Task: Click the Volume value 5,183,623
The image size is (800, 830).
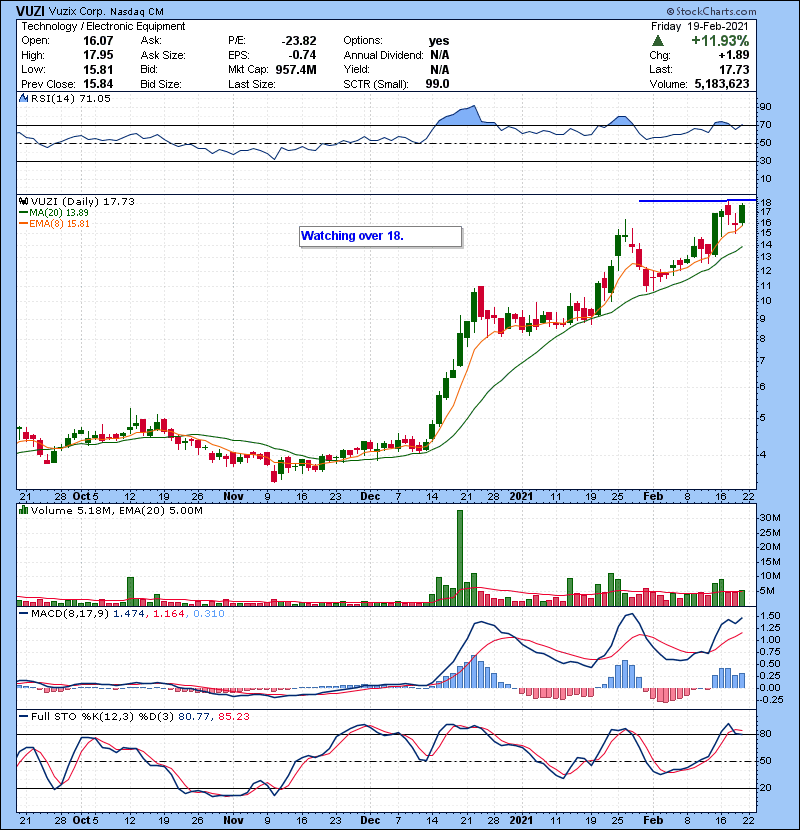Action: [x=722, y=84]
